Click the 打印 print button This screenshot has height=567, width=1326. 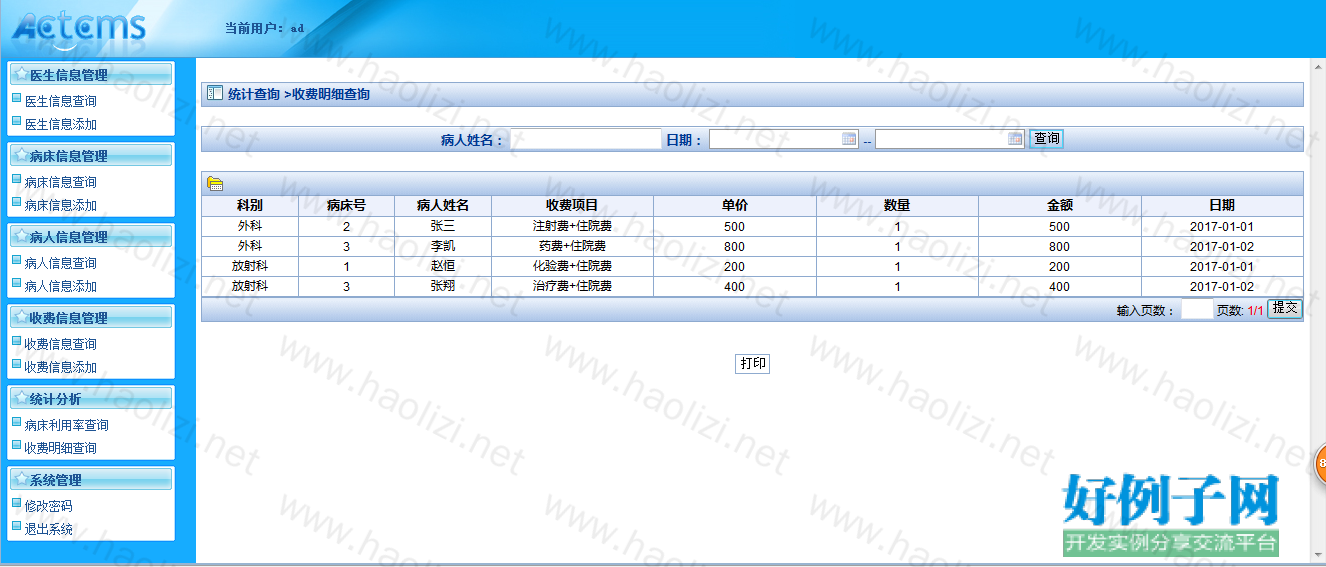753,363
